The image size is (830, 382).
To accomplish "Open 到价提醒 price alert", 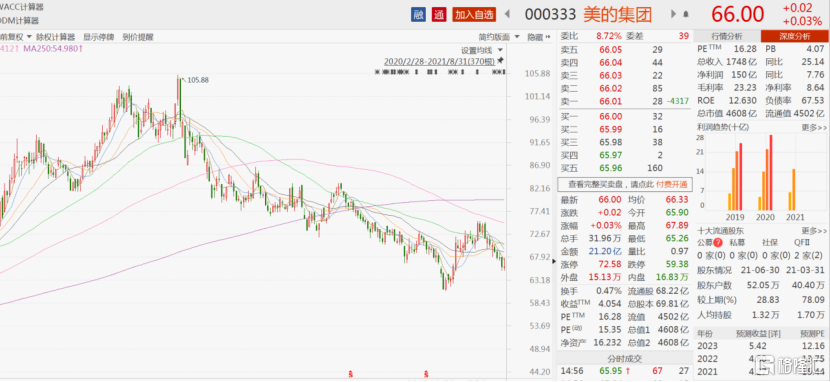I will point(138,37).
